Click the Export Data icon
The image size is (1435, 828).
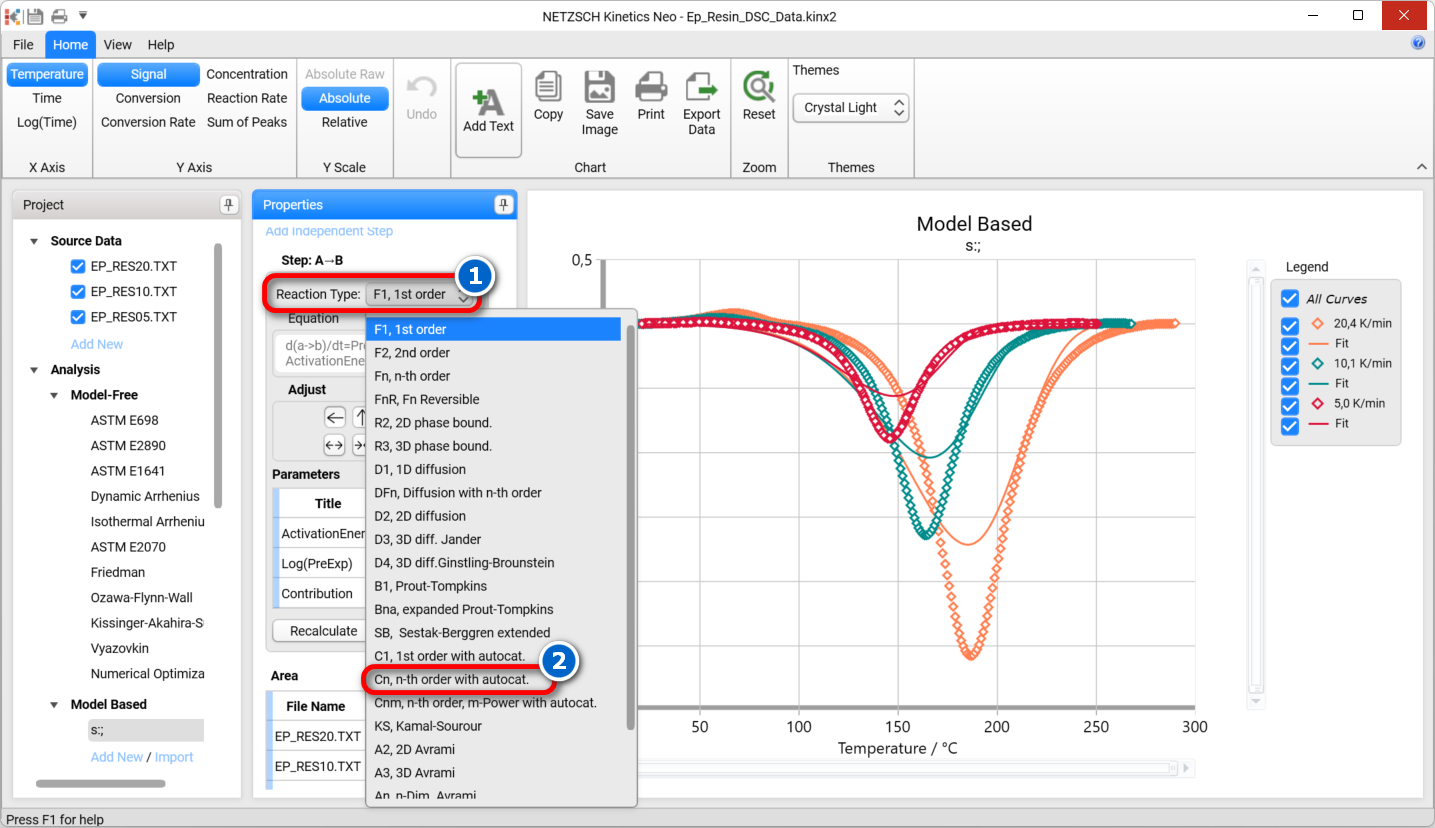(x=702, y=88)
